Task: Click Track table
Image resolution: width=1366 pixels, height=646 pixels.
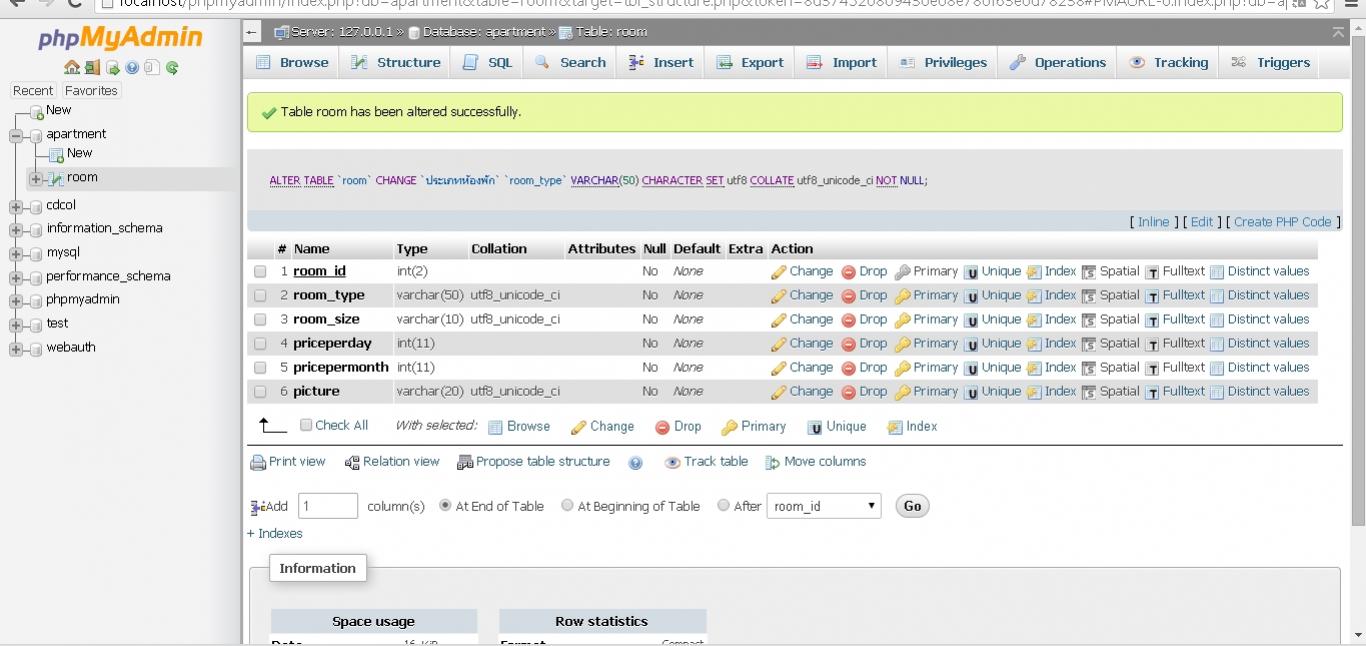Action: click(x=707, y=462)
